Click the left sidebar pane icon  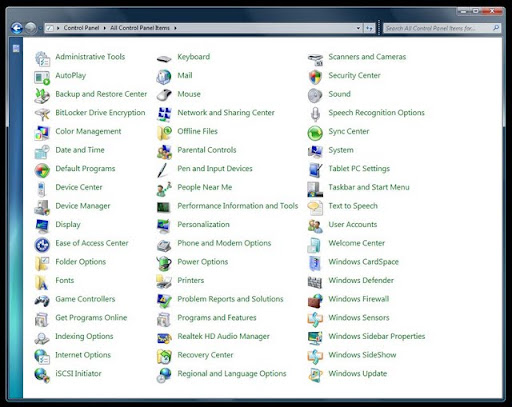pyautogui.click(x=16, y=49)
